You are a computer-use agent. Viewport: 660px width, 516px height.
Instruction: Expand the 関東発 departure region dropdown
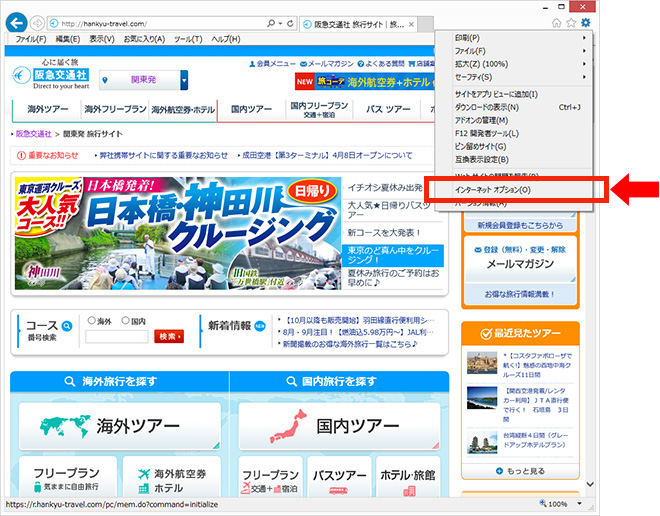[x=184, y=80]
